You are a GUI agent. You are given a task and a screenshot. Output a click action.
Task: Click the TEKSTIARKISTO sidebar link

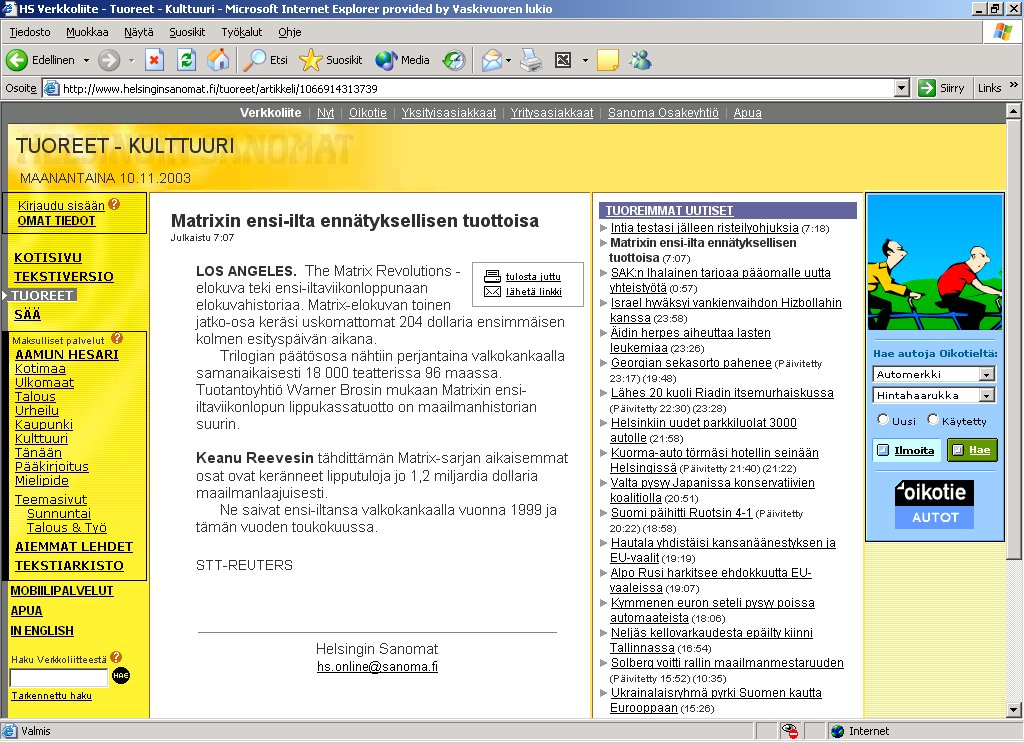coord(69,565)
